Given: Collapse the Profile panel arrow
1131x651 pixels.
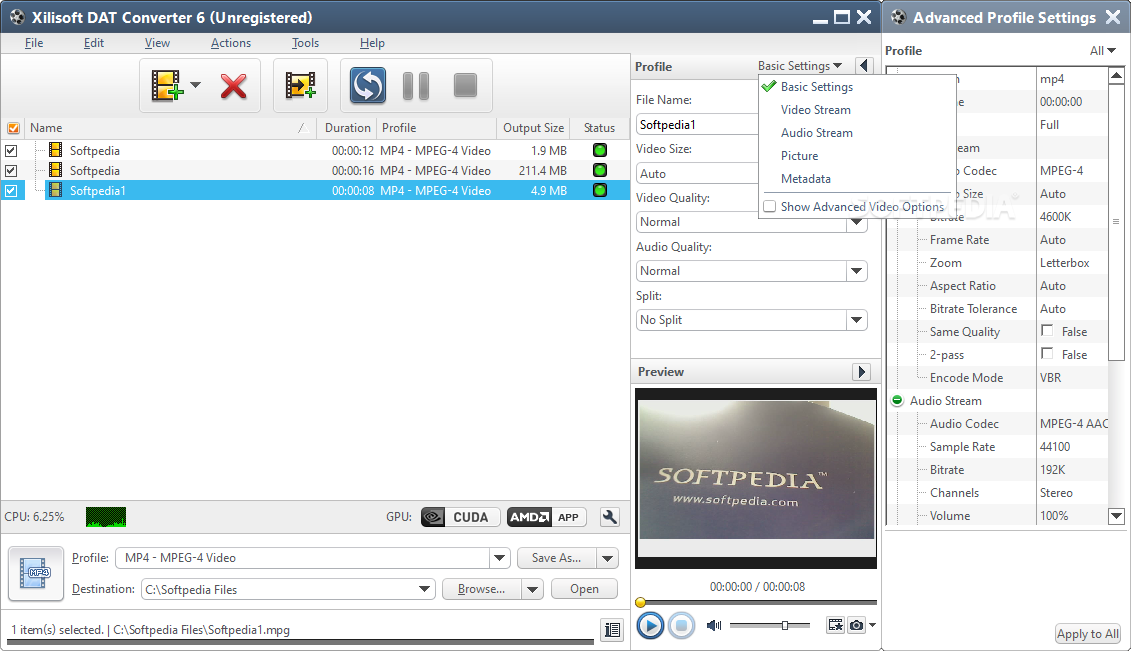Looking at the screenshot, I should 863,66.
